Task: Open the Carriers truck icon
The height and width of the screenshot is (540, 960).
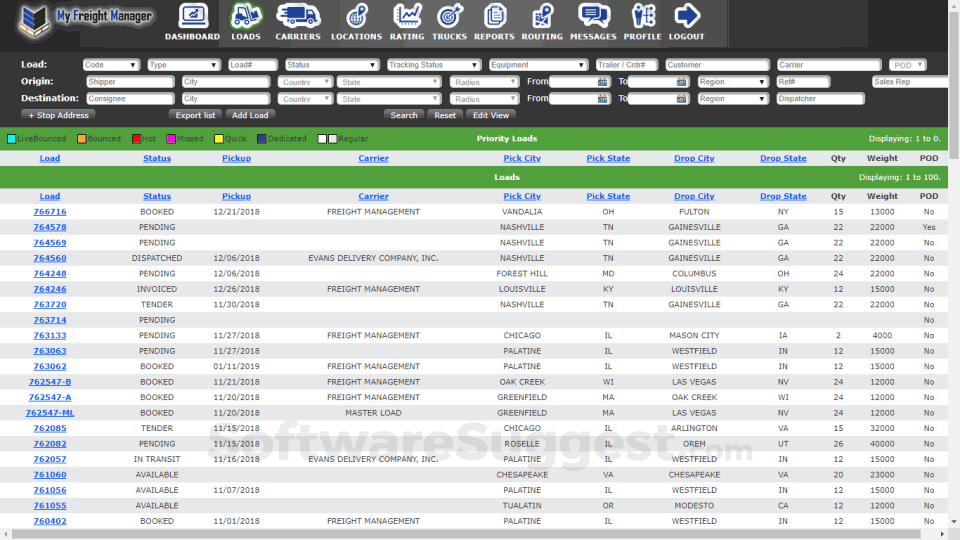Action: point(298,16)
